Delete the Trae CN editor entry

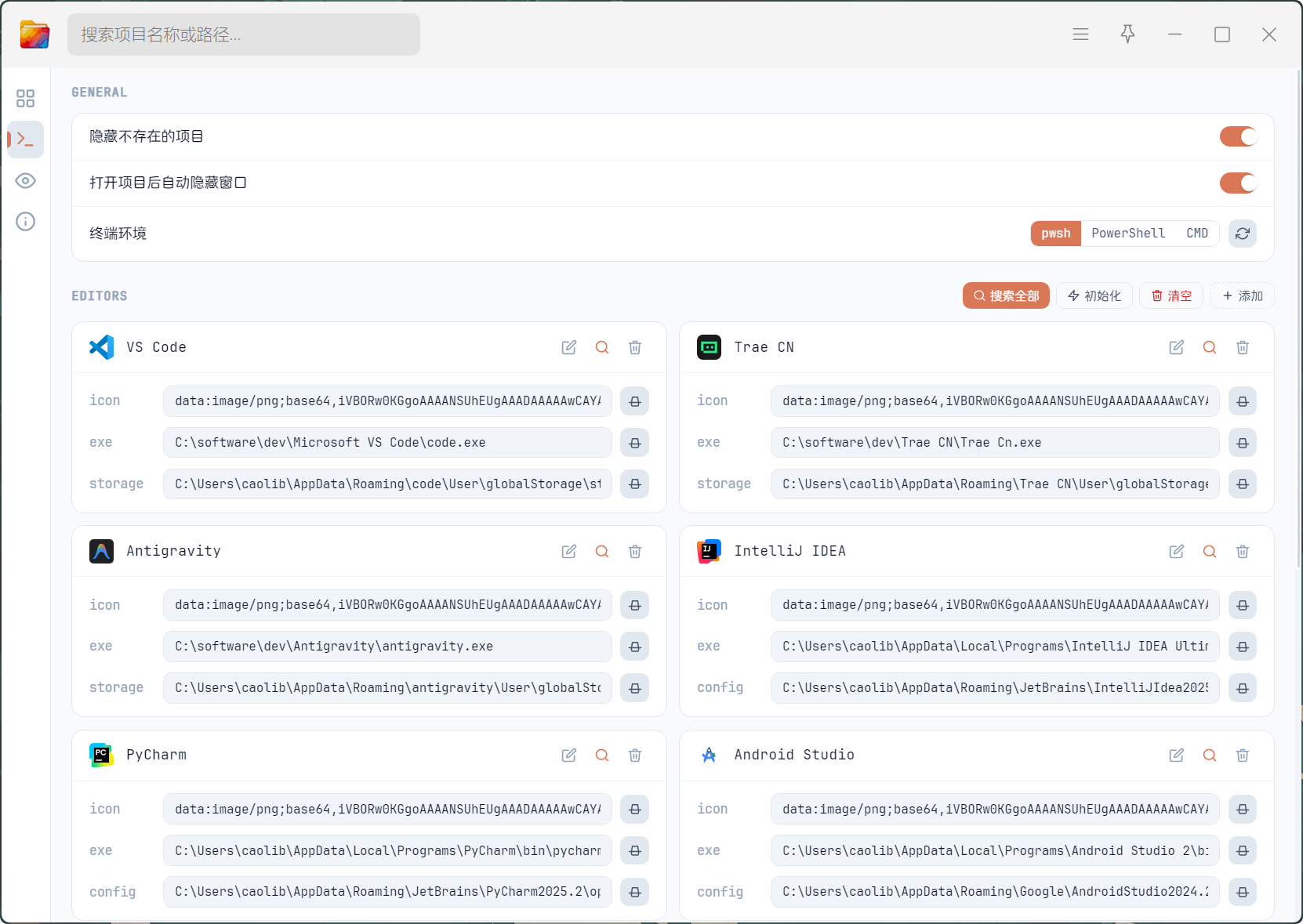tap(1243, 347)
